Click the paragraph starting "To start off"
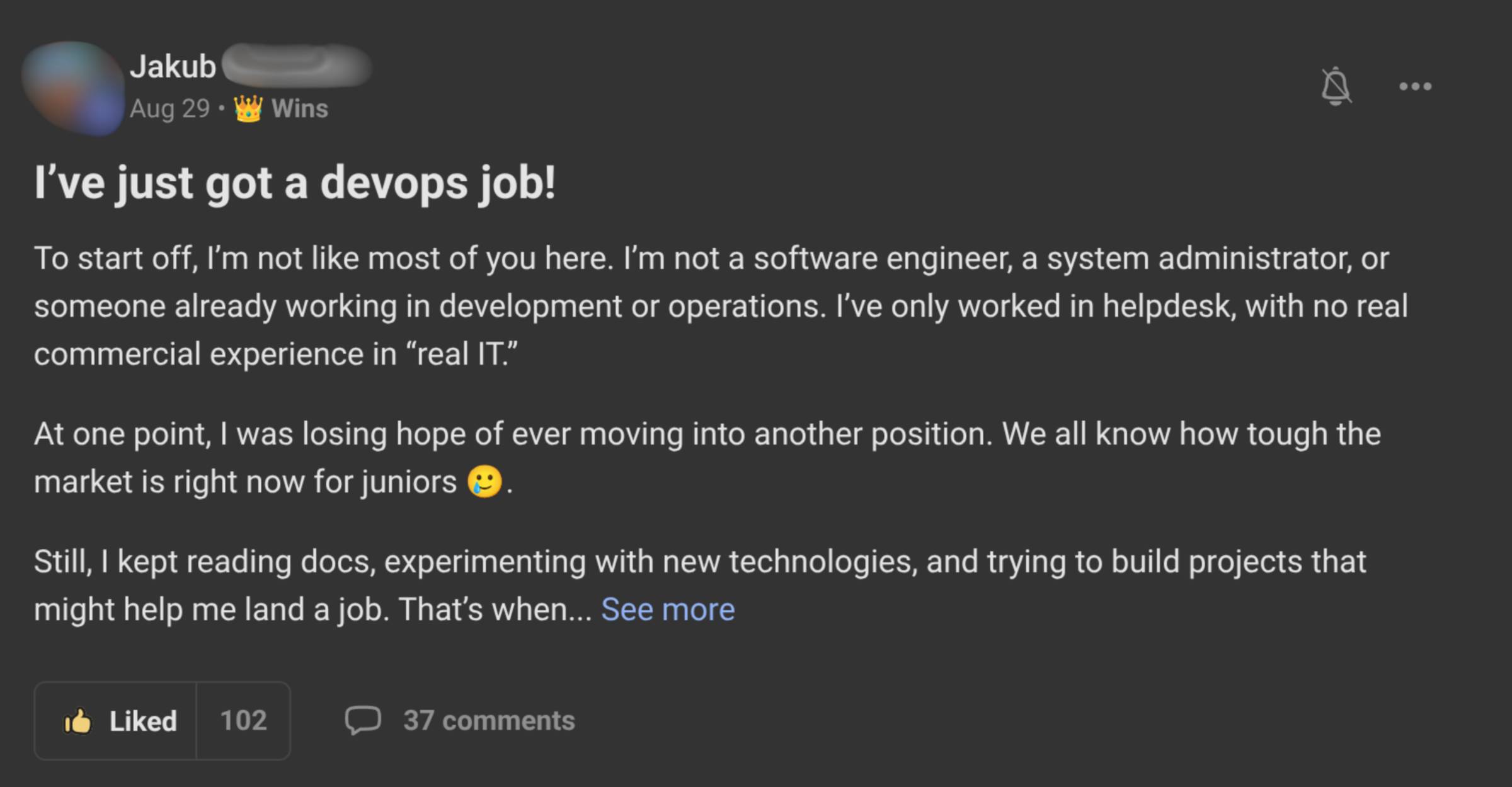Image resolution: width=1512 pixels, height=787 pixels. coord(718,306)
